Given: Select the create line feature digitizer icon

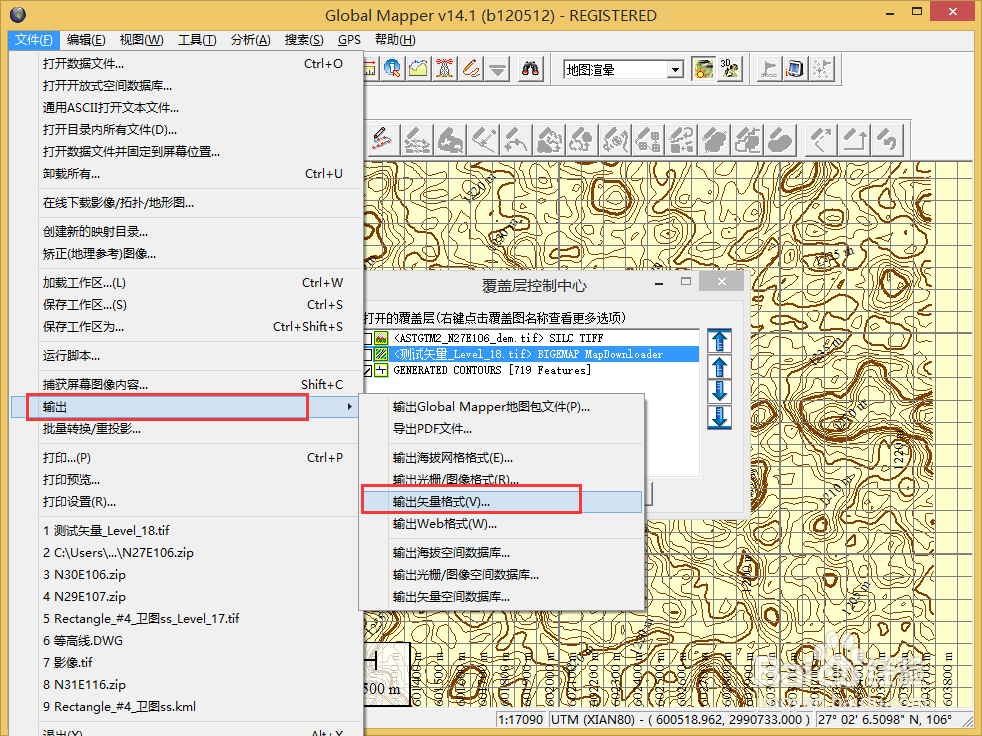Looking at the screenshot, I should (x=382, y=139).
